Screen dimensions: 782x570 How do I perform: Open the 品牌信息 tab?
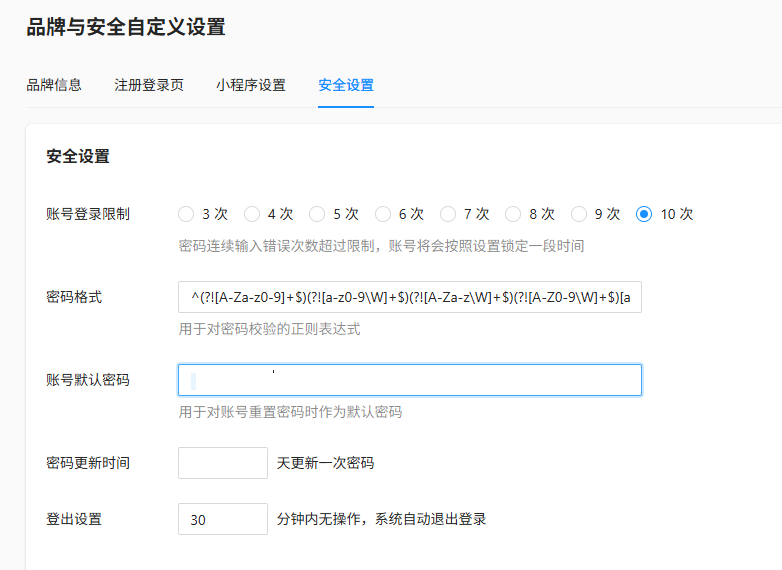[x=54, y=85]
